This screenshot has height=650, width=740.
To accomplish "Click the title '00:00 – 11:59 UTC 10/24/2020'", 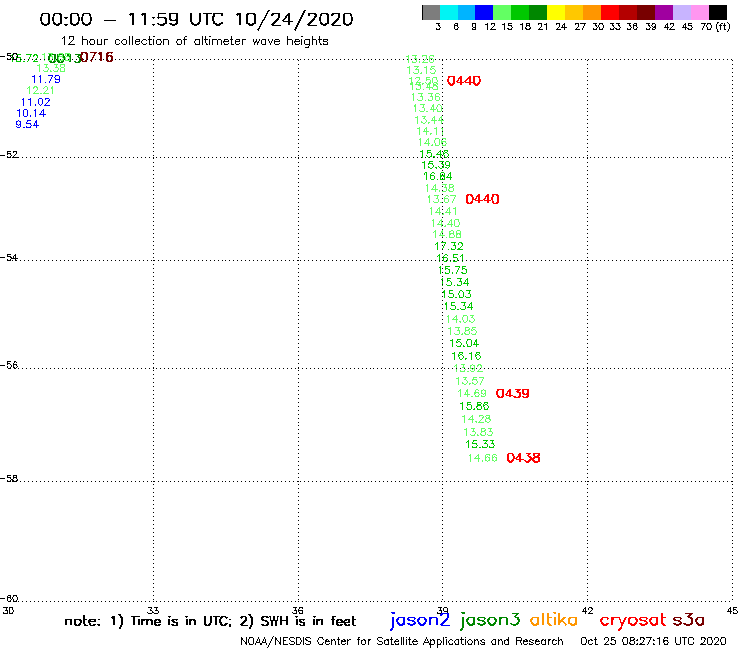I will pos(196,20).
